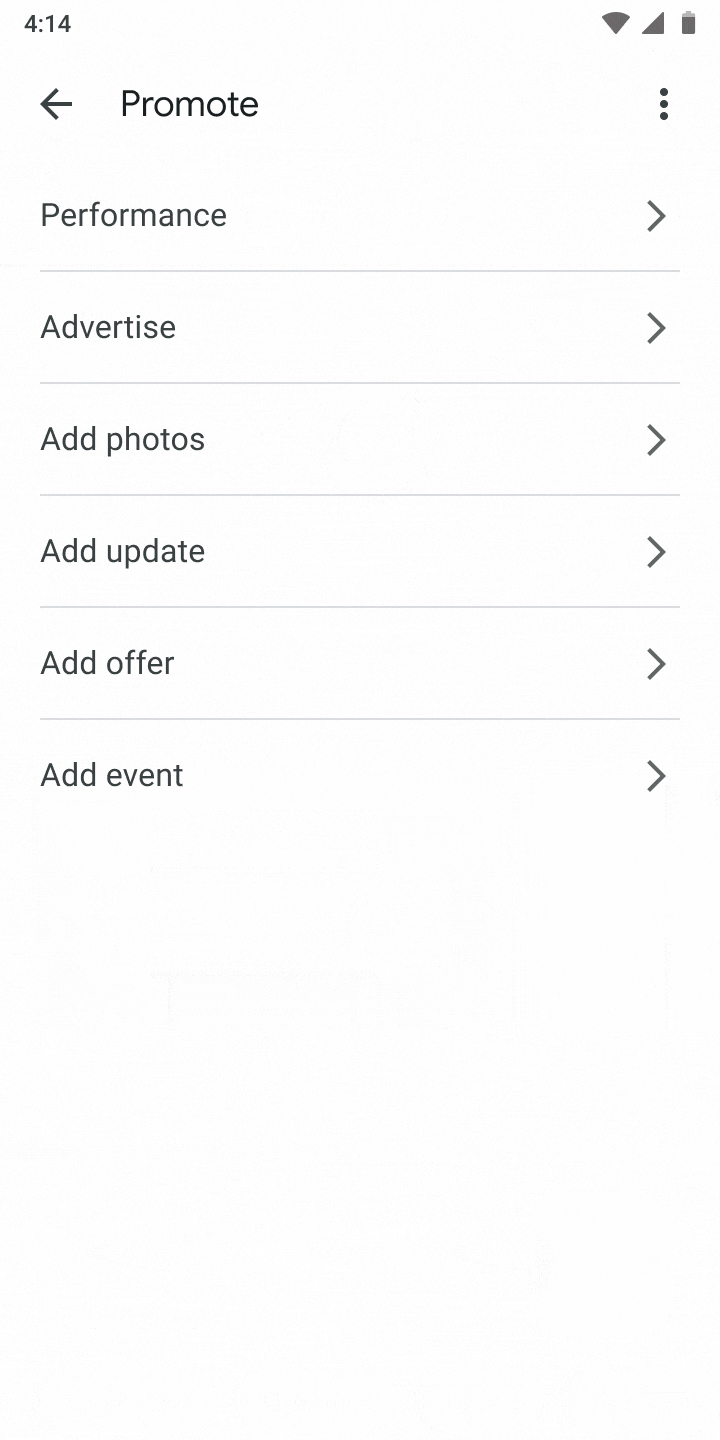The height and width of the screenshot is (1440, 720).
Task: Select the Add update label
Action: click(x=123, y=552)
